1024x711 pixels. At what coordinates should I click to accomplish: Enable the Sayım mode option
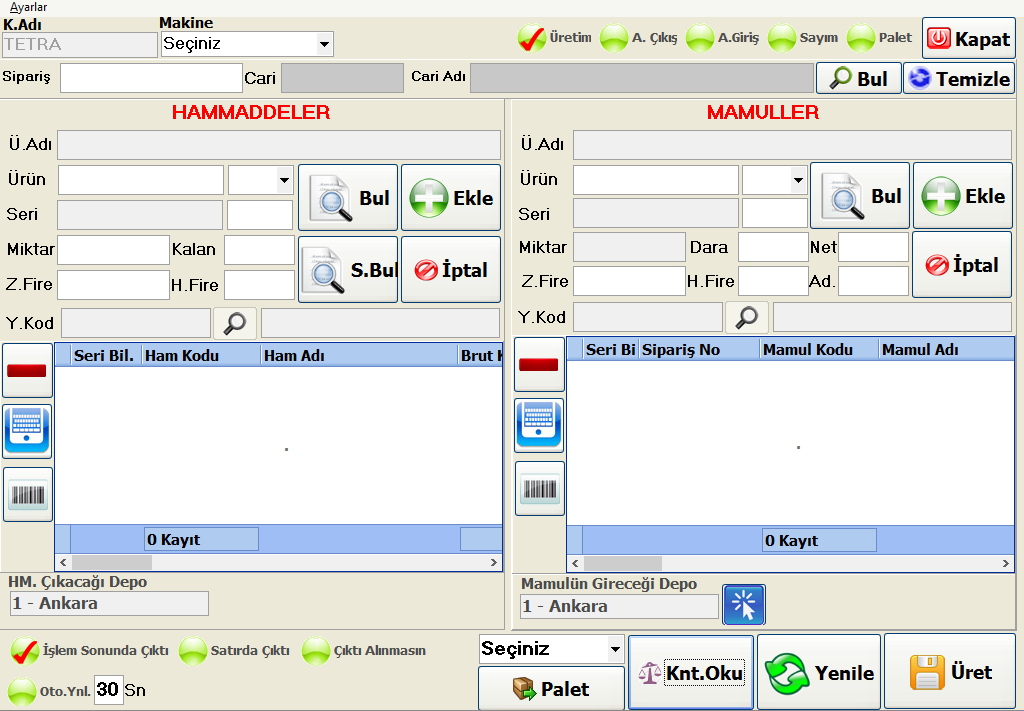(x=782, y=39)
